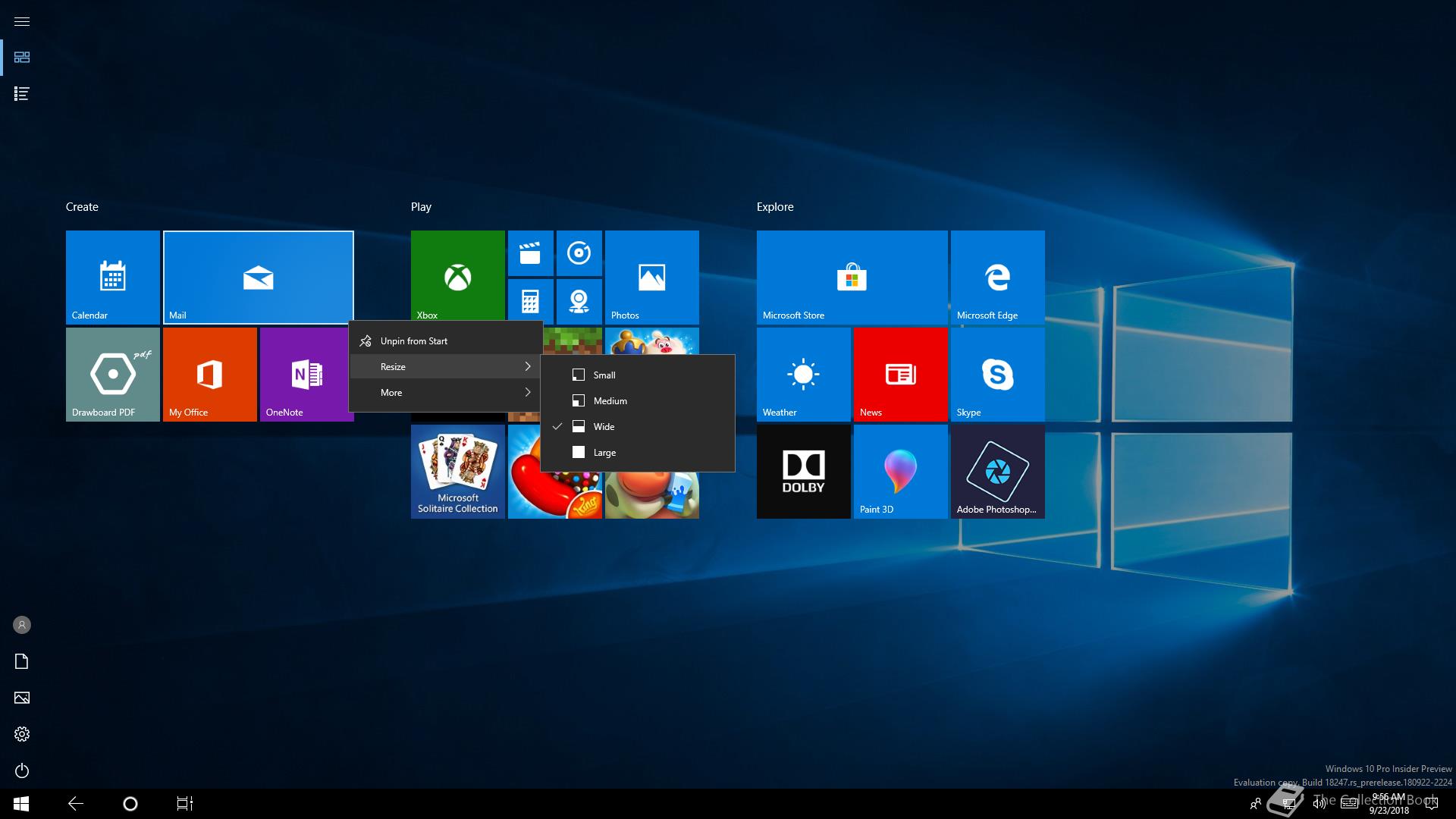Open People icon in system tray
The width and height of the screenshot is (1456, 819).
pyautogui.click(x=1256, y=804)
